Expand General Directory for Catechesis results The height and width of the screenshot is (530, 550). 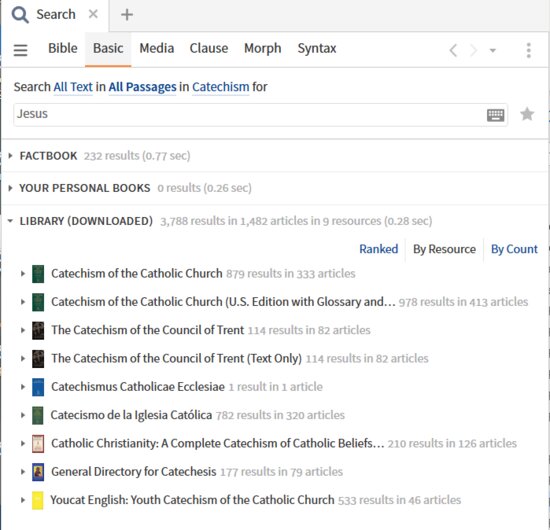[23, 472]
